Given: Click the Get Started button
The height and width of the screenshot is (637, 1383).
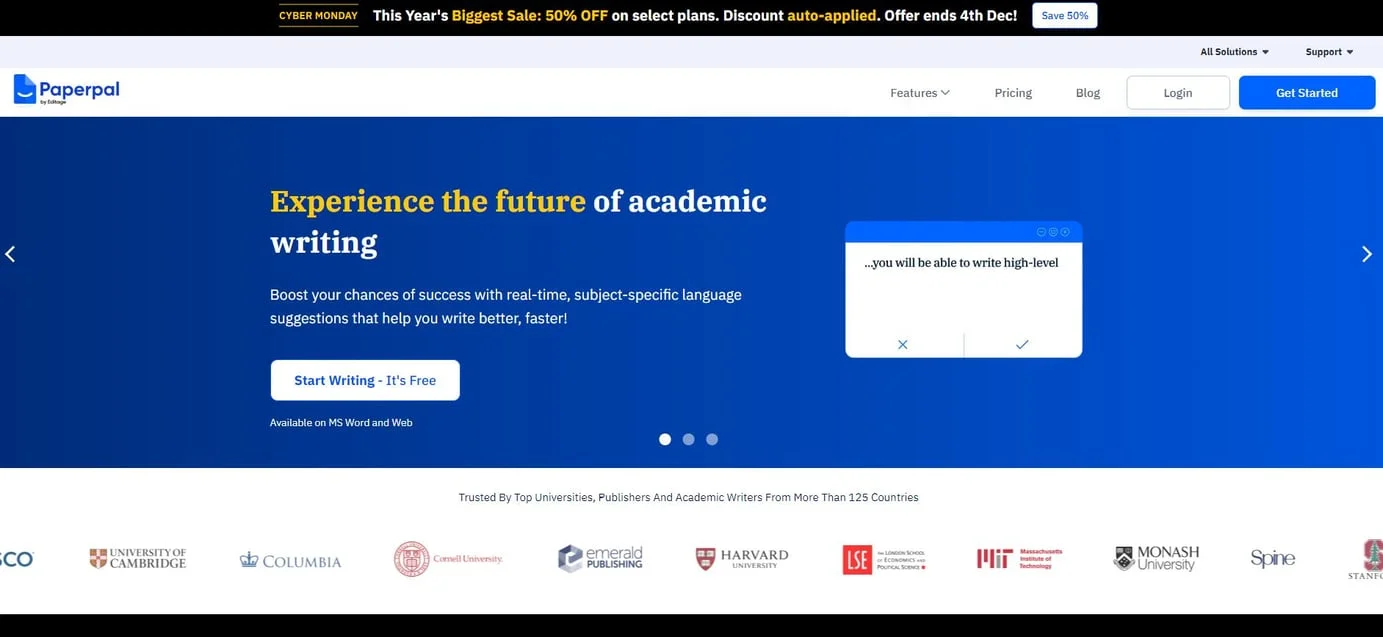Looking at the screenshot, I should click(x=1307, y=93).
